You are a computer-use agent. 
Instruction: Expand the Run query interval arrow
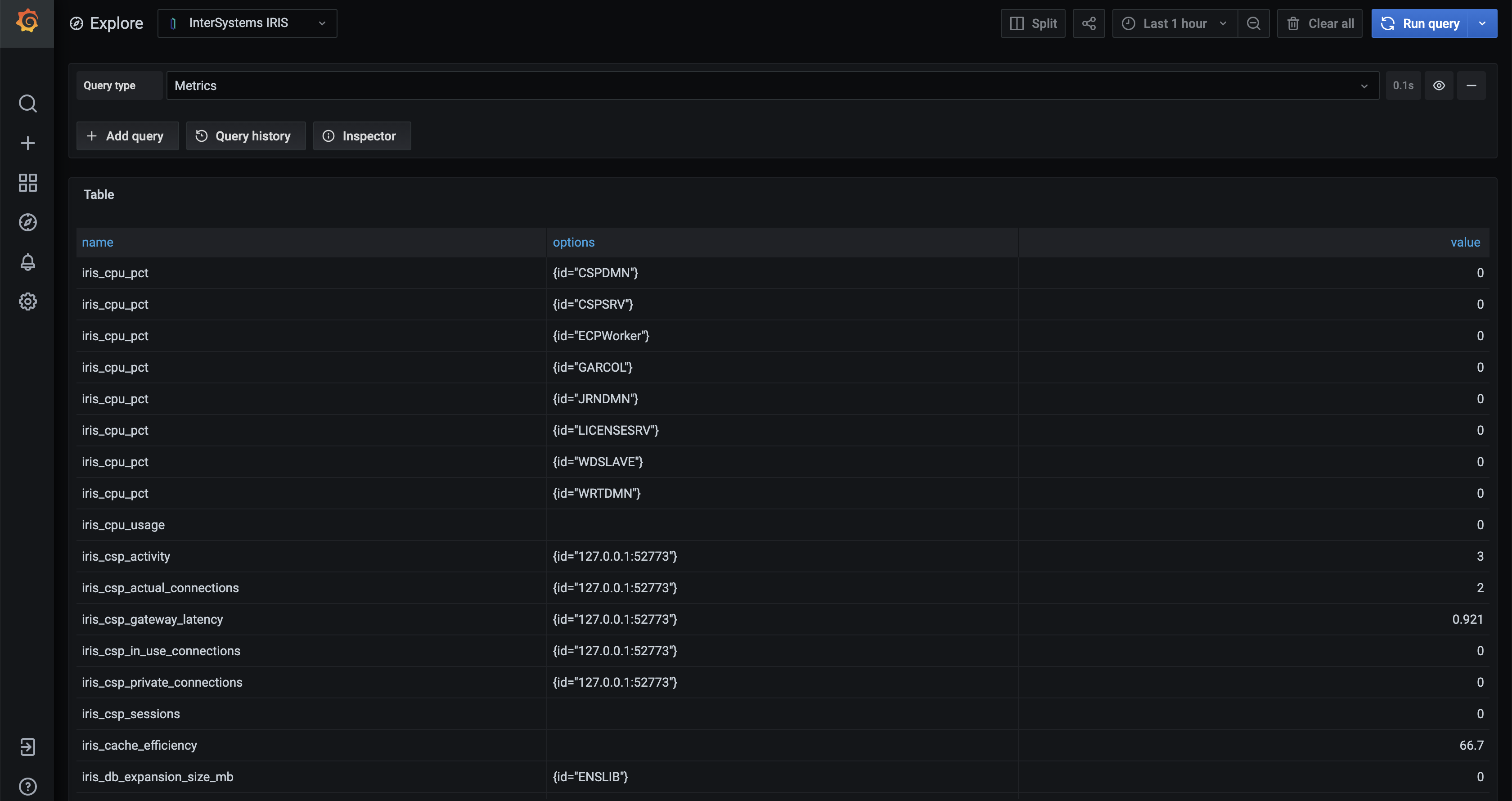1482,23
